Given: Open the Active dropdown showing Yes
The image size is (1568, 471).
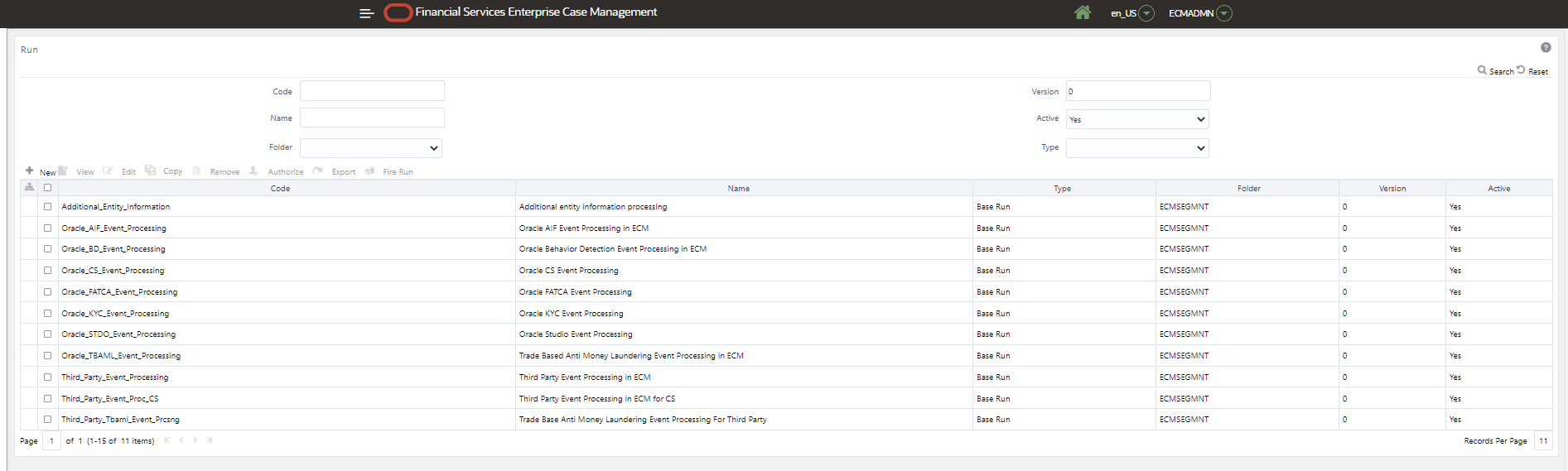Looking at the screenshot, I should tap(1137, 119).
